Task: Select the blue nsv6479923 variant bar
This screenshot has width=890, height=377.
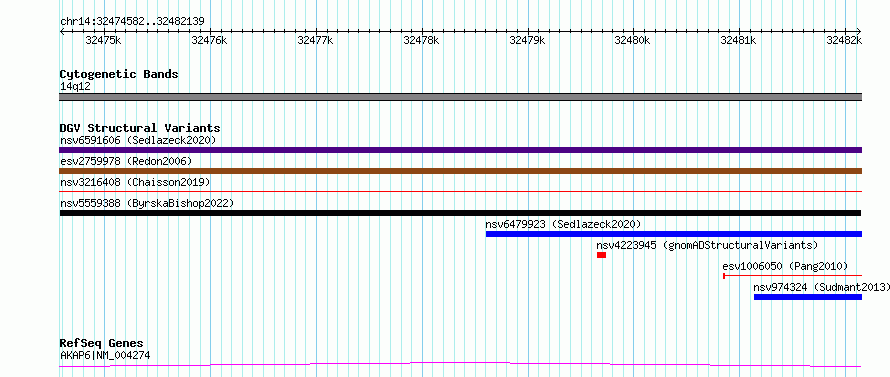Action: [674, 234]
